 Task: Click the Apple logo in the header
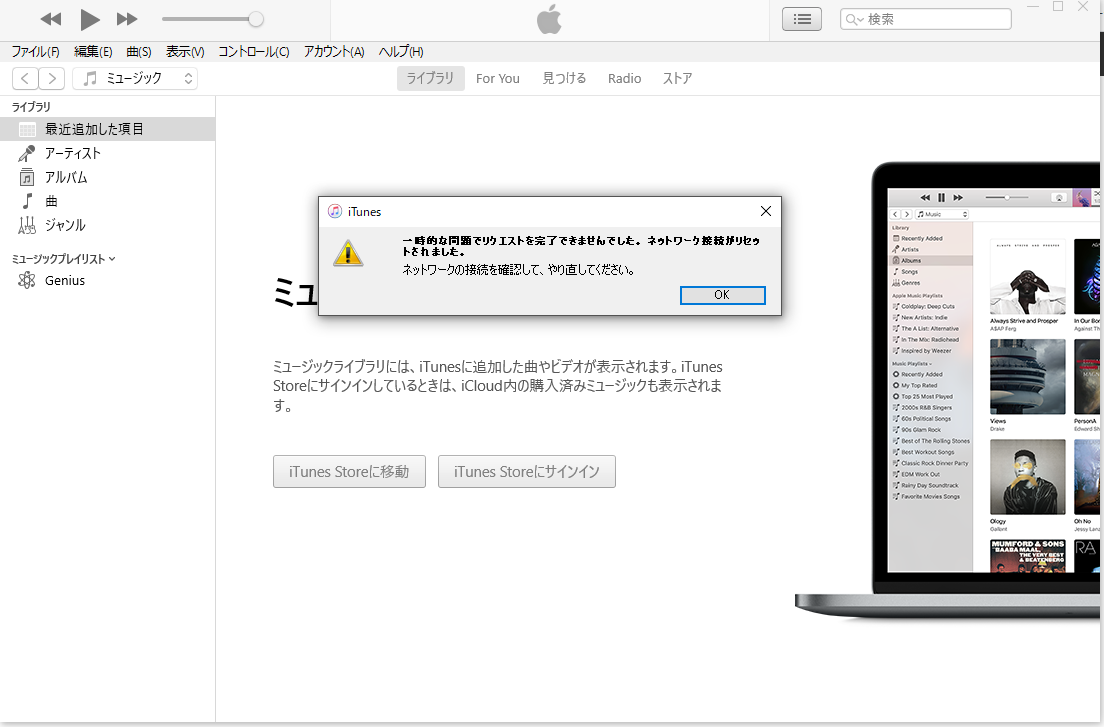(x=549, y=19)
